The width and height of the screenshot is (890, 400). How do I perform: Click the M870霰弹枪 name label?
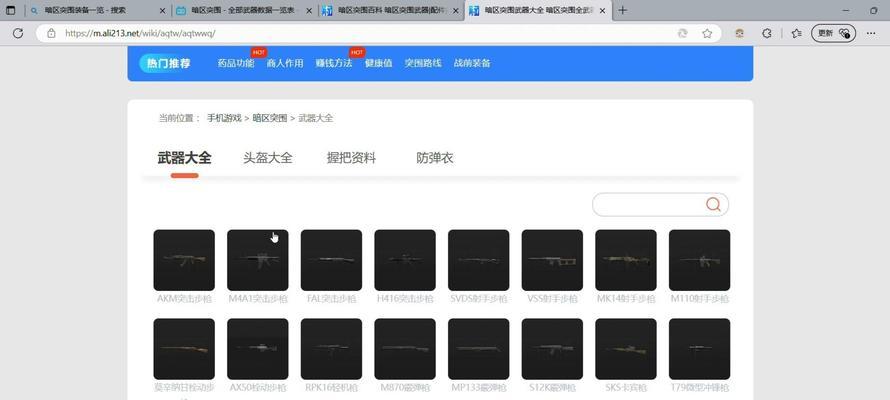click(405, 388)
